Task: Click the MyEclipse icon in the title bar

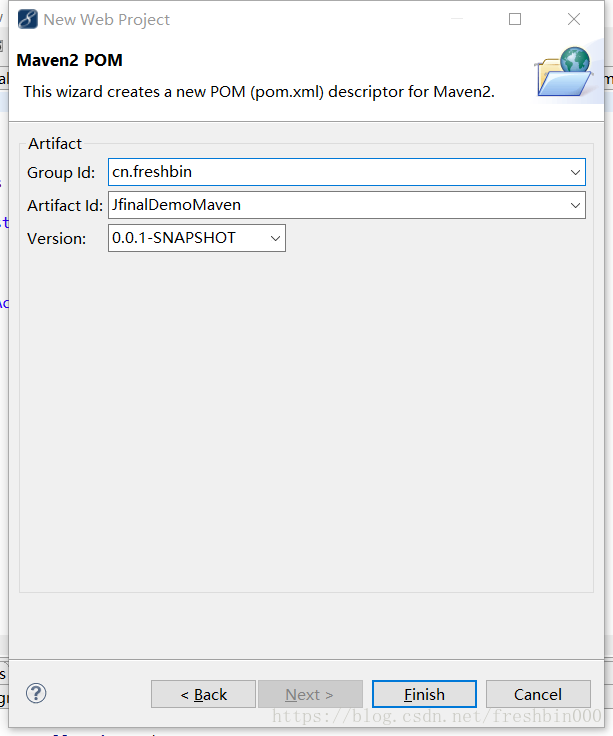Action: 28,20
